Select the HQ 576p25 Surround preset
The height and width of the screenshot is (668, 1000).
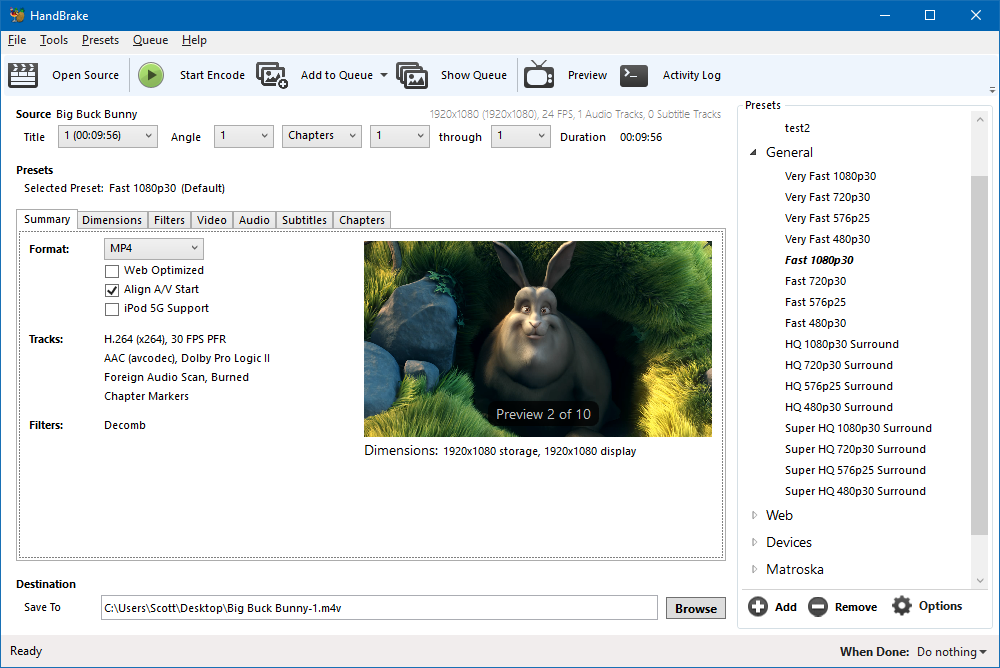[x=839, y=387]
